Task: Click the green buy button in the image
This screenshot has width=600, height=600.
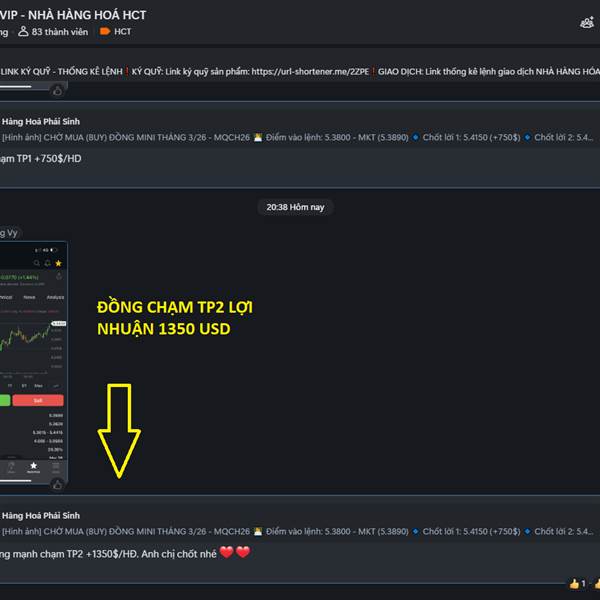Action: (x=5, y=400)
